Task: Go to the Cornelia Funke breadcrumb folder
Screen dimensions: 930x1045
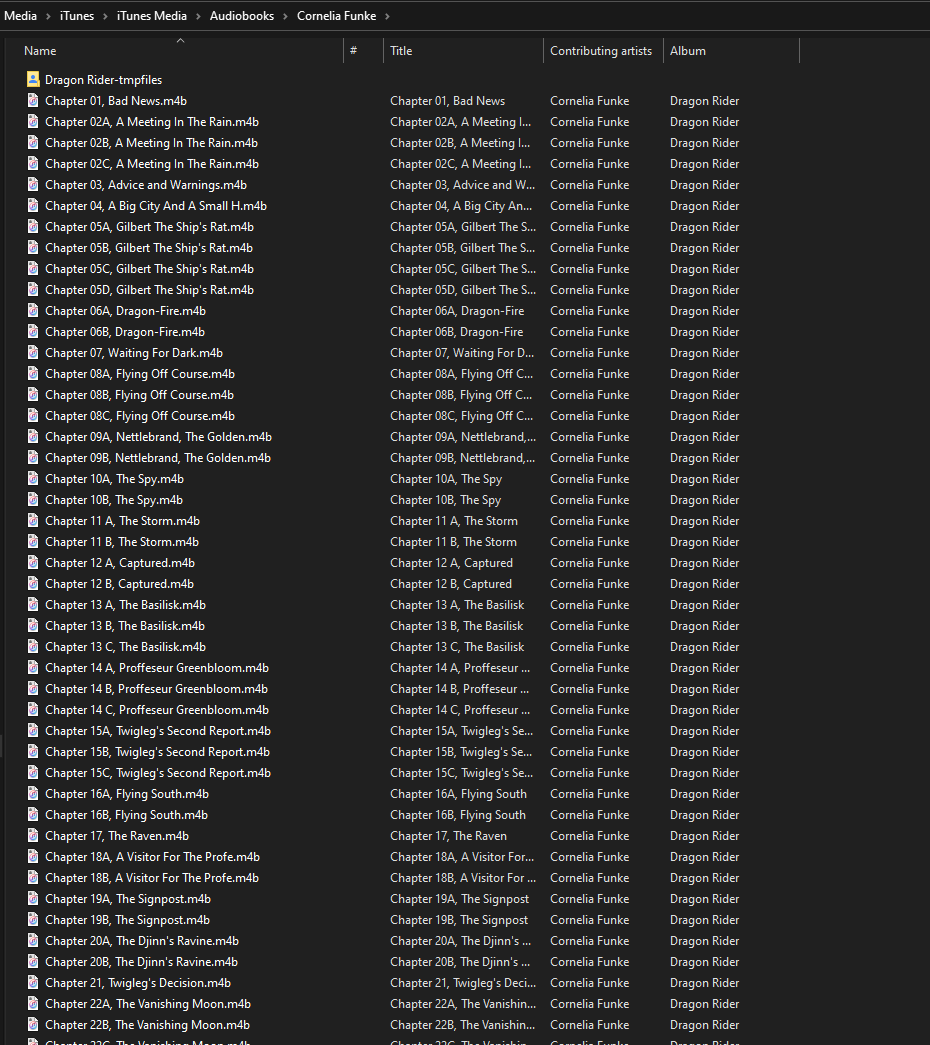Action: 337,16
